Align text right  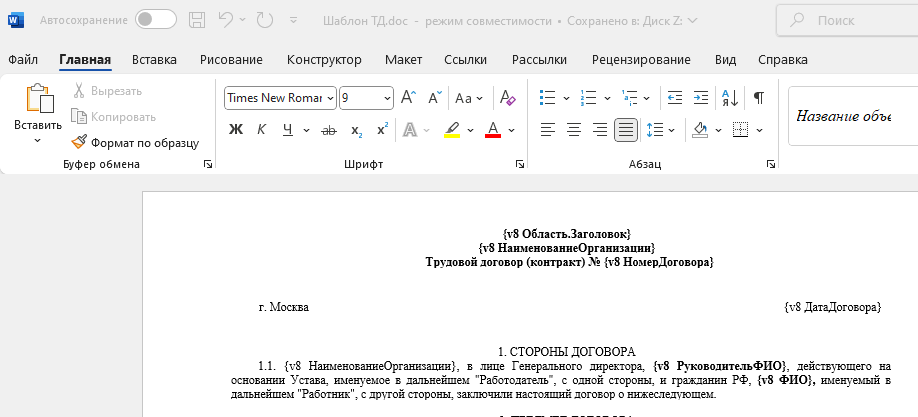click(x=600, y=130)
